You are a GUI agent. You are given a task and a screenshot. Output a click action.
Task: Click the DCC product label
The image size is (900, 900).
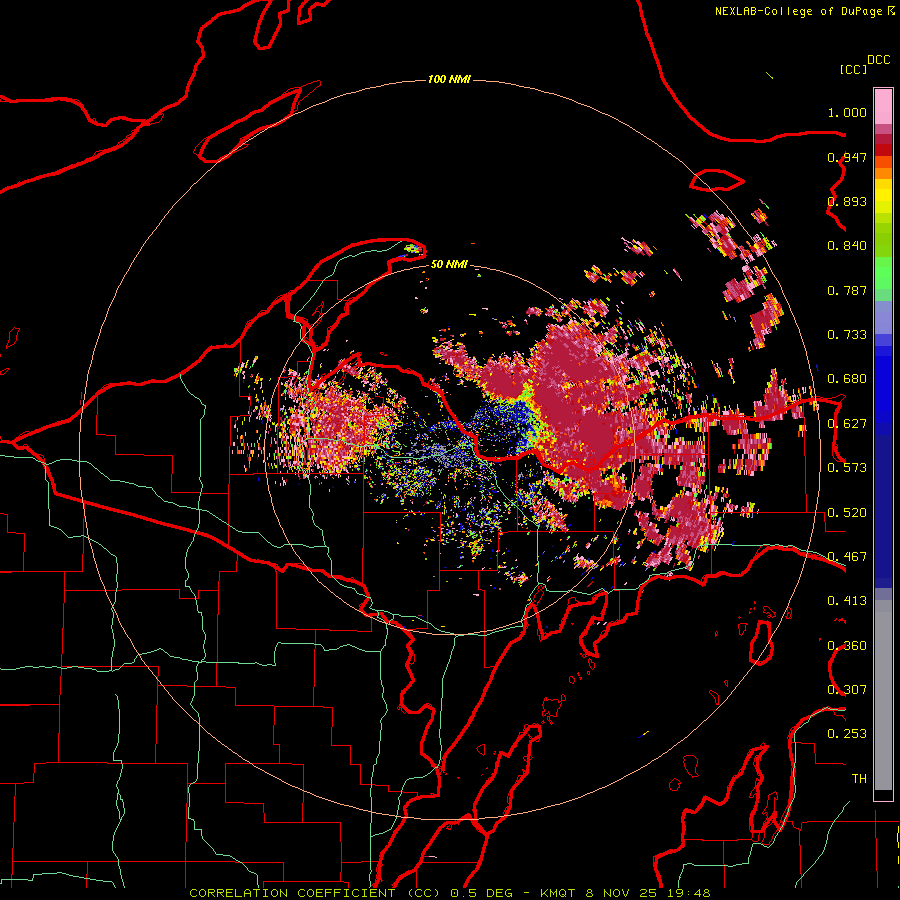[x=879, y=59]
